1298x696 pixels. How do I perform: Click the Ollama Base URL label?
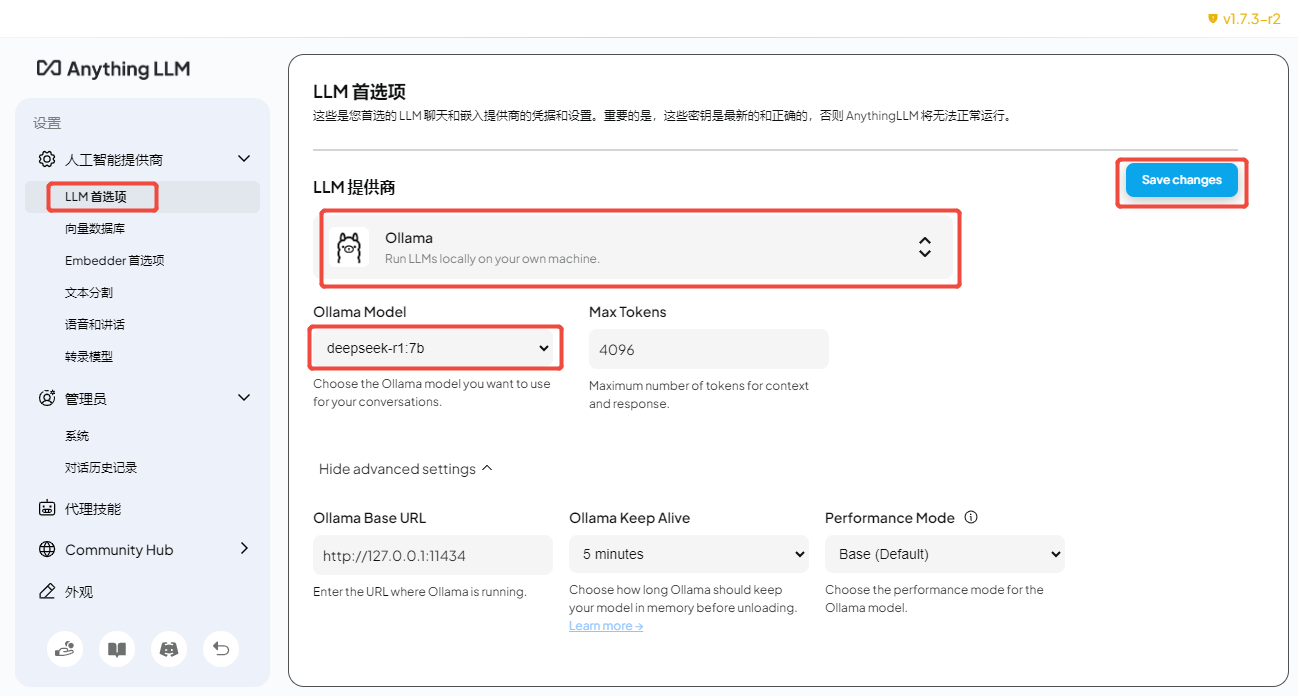(x=370, y=518)
